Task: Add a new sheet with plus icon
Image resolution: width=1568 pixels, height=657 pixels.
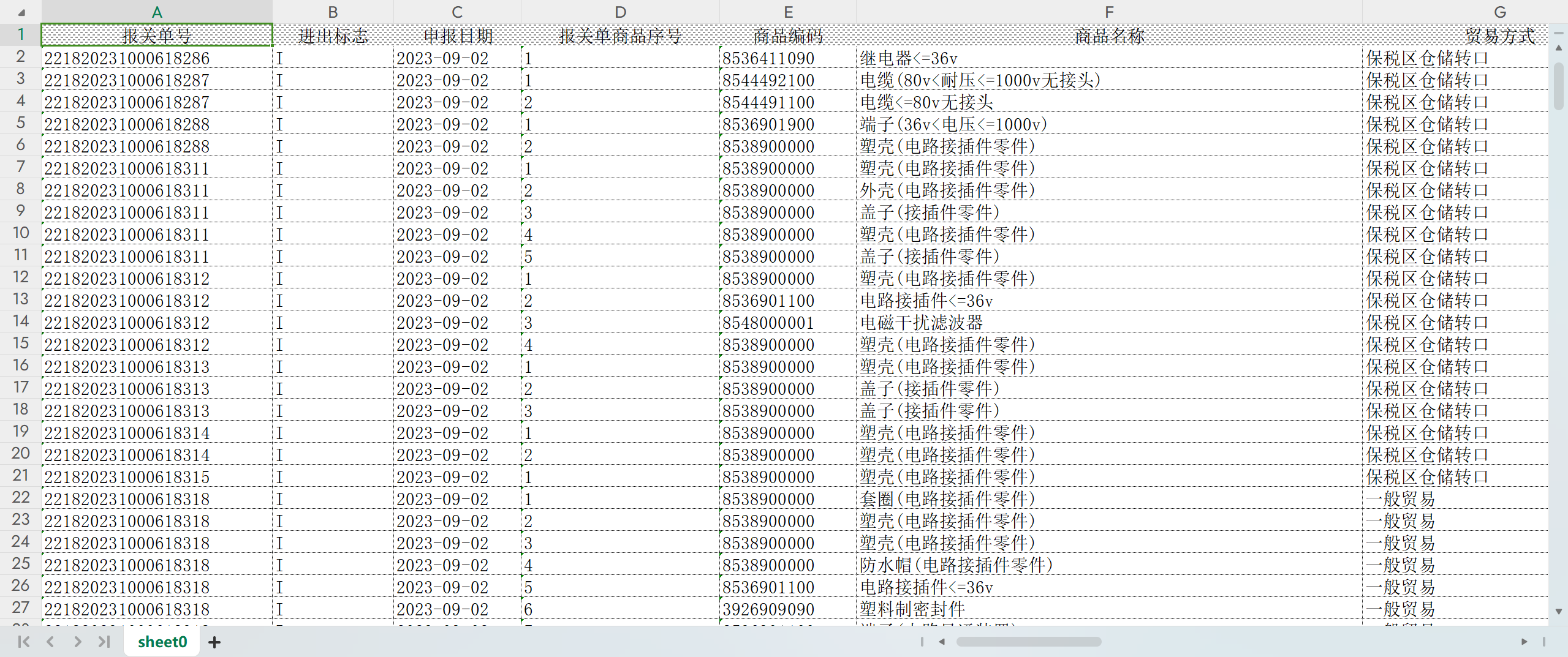Action: click(x=214, y=642)
